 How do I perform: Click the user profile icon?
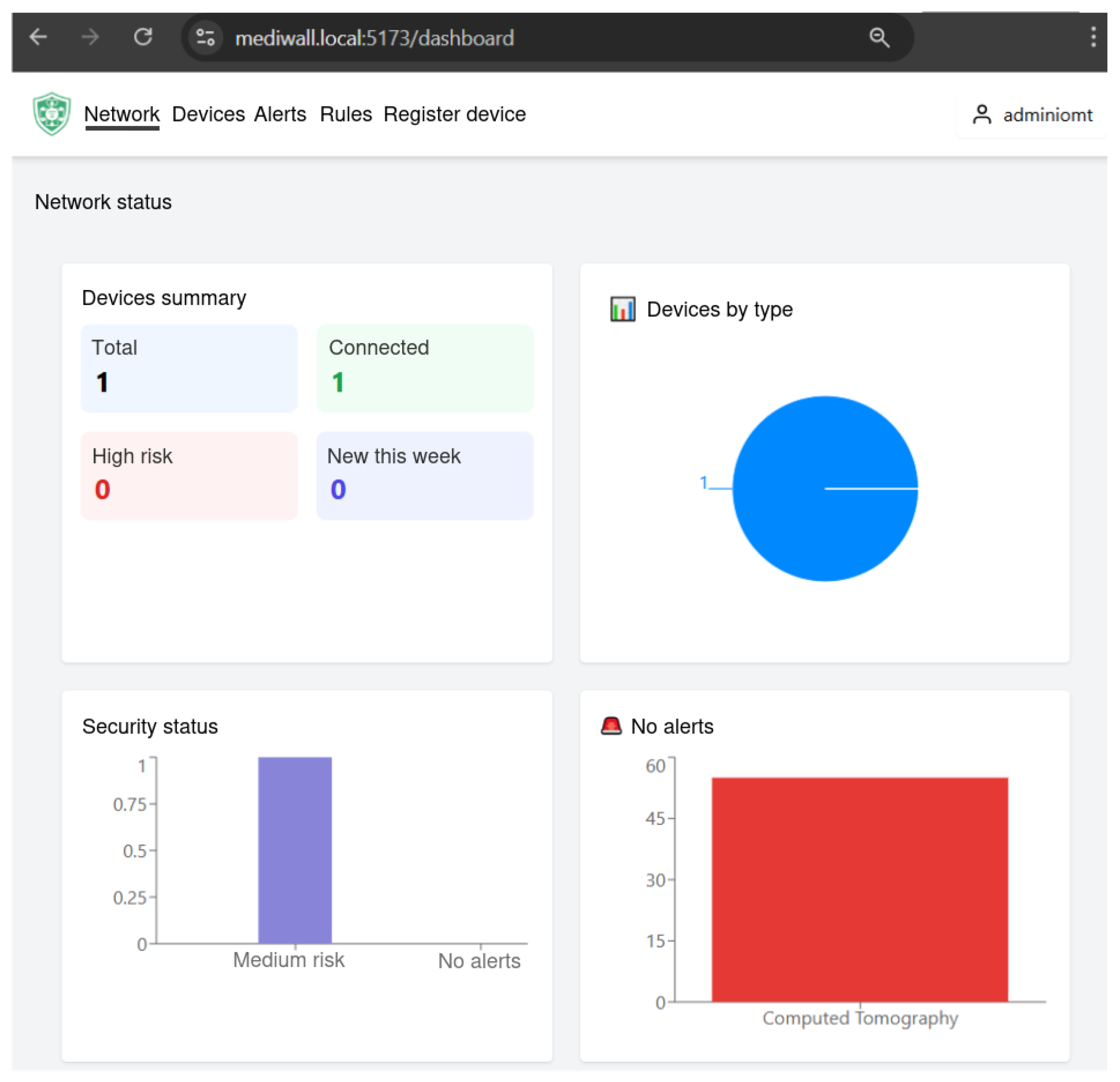point(982,115)
